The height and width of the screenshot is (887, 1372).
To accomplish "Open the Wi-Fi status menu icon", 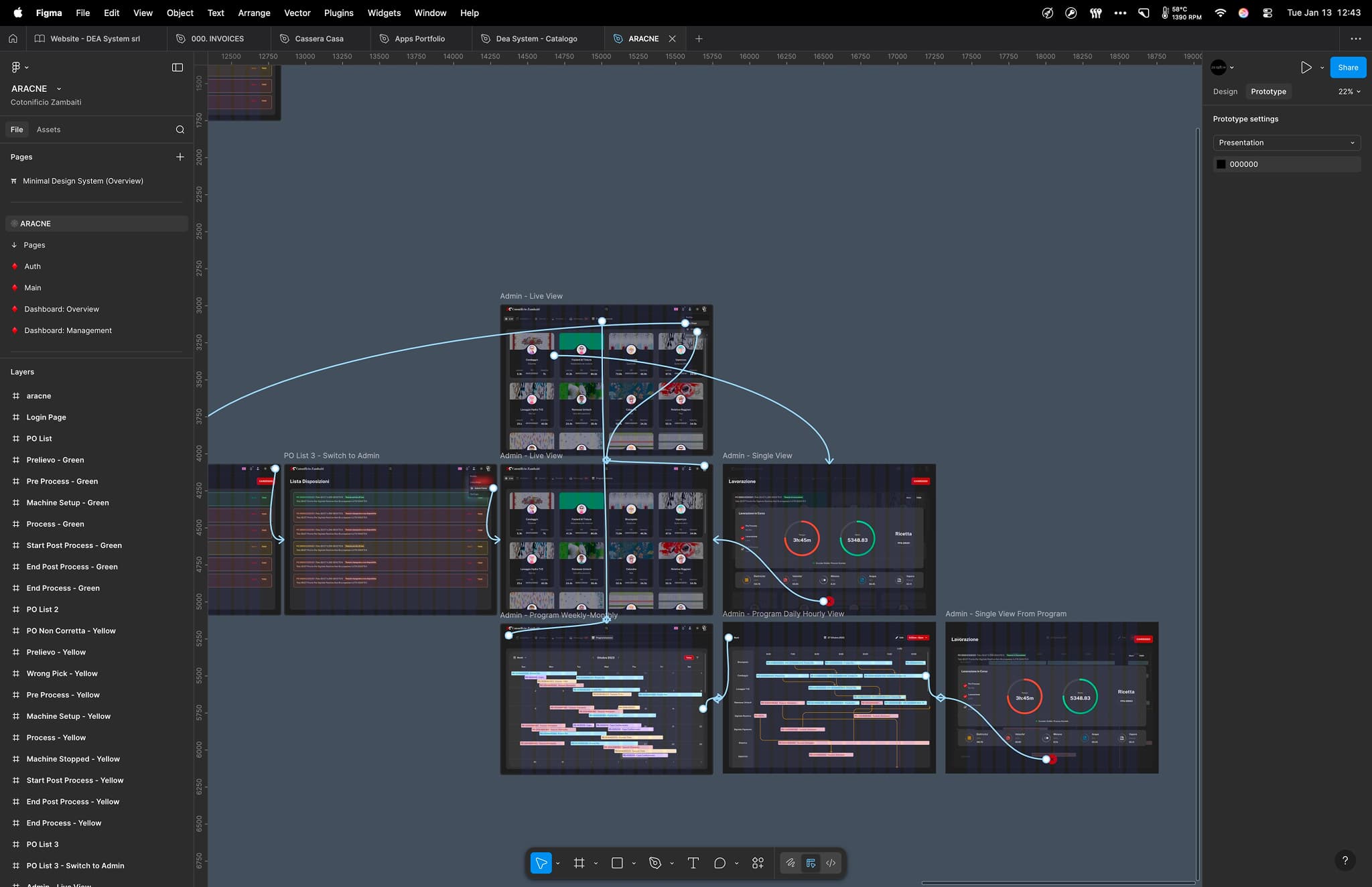I will click(x=1220, y=13).
